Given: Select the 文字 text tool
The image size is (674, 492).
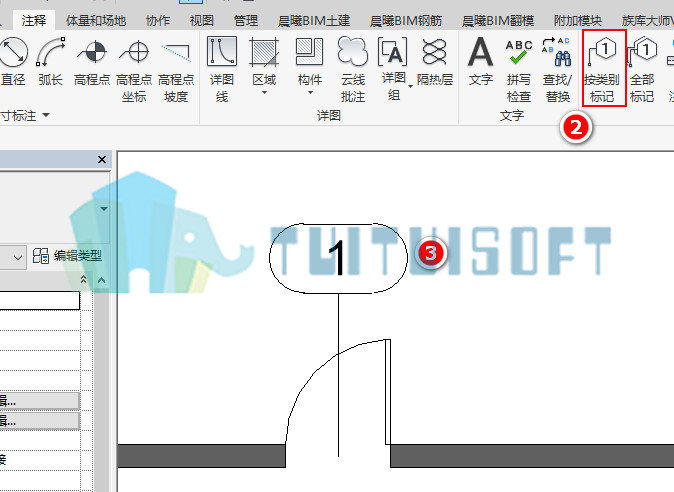Looking at the screenshot, I should tap(481, 62).
